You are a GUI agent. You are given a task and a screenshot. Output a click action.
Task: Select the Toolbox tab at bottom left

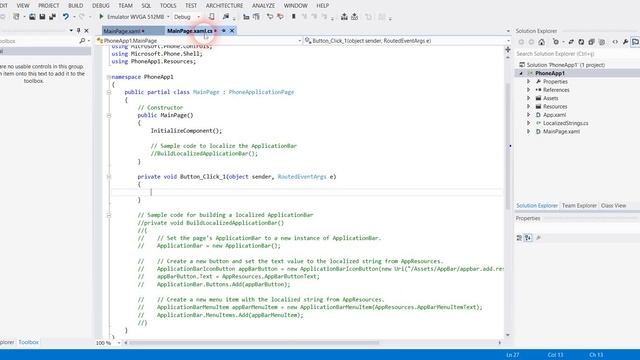29,342
